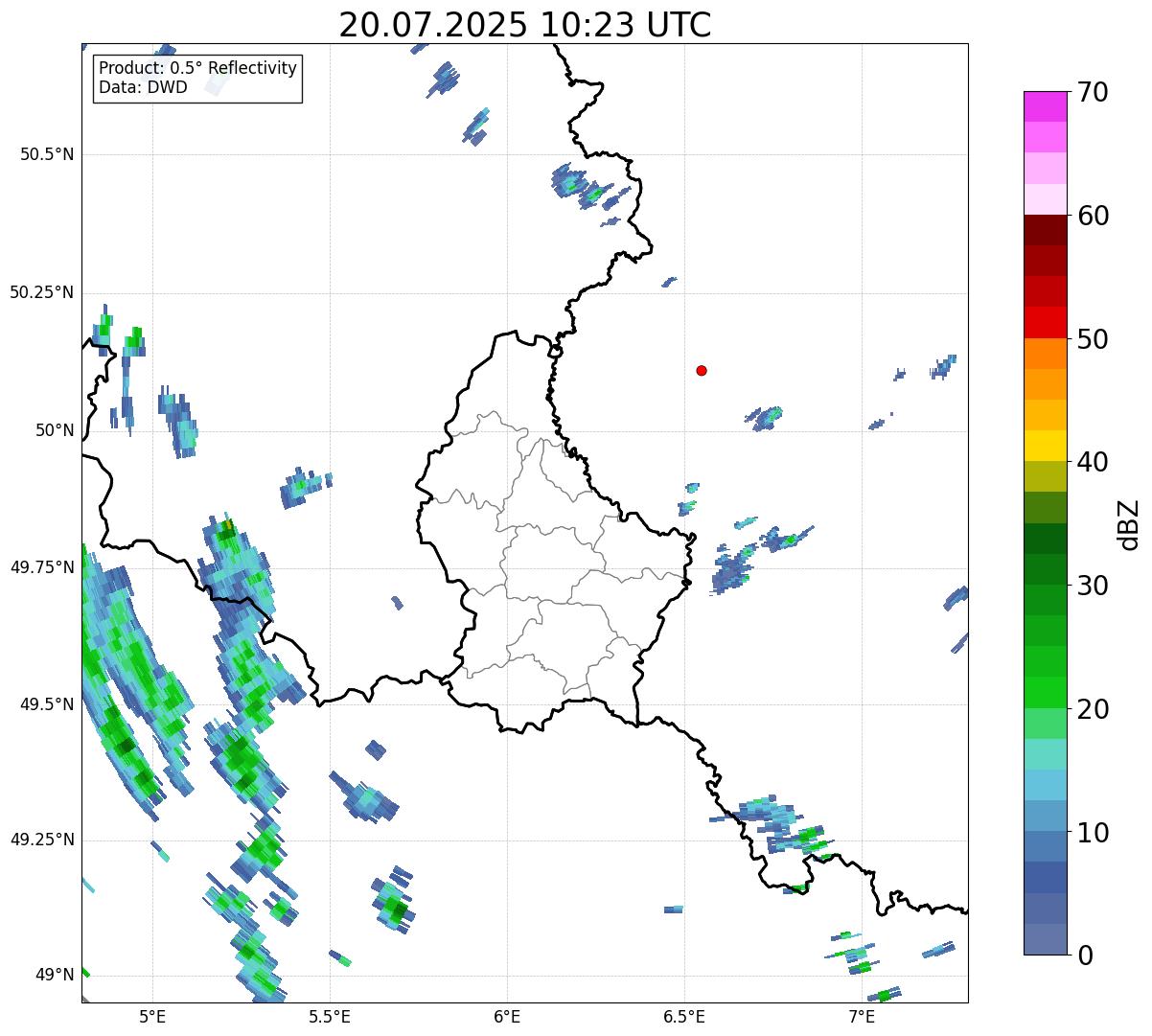Image resolution: width=1152 pixels, height=1036 pixels.
Task: Pick the bright green swatch above 20
Action: click(1045, 692)
